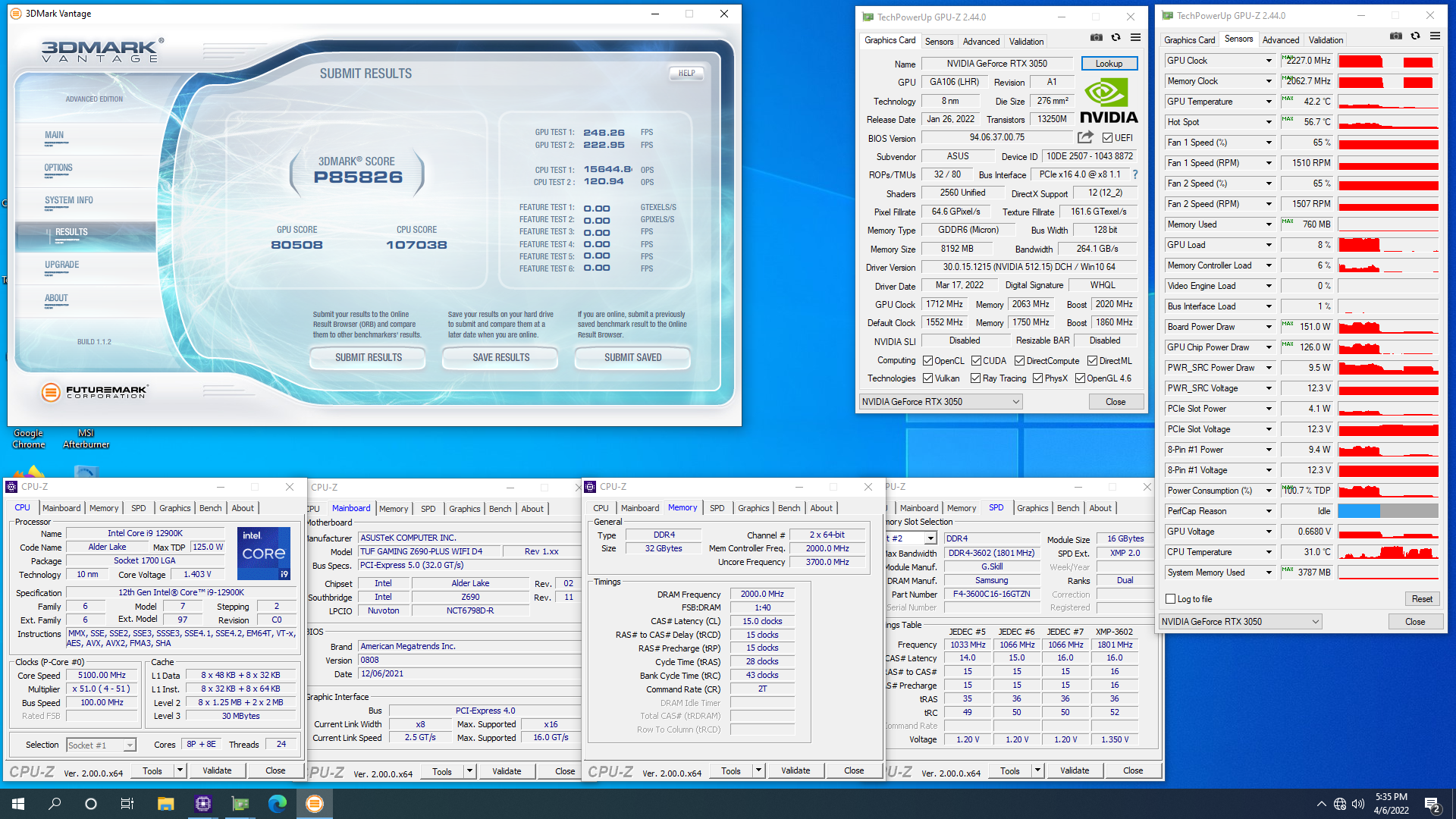Click Reset in GPU-Z Sensors window
1456x819 pixels.
(1422, 599)
